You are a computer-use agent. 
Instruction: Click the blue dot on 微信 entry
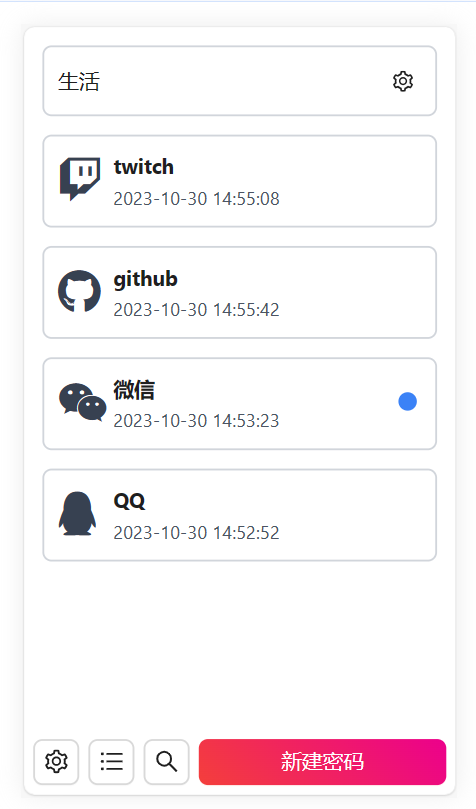pyautogui.click(x=407, y=401)
